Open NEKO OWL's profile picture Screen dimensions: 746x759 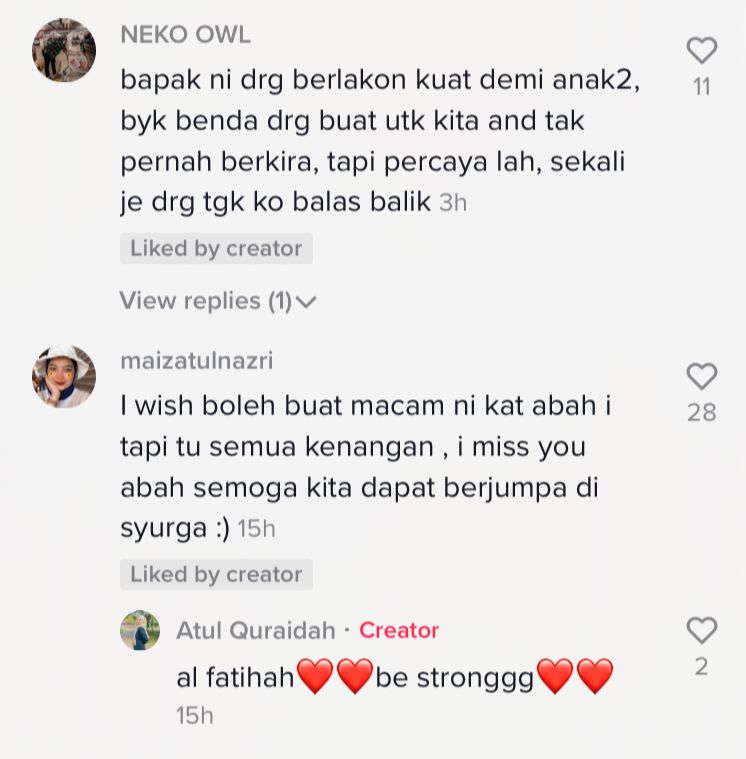click(x=64, y=50)
